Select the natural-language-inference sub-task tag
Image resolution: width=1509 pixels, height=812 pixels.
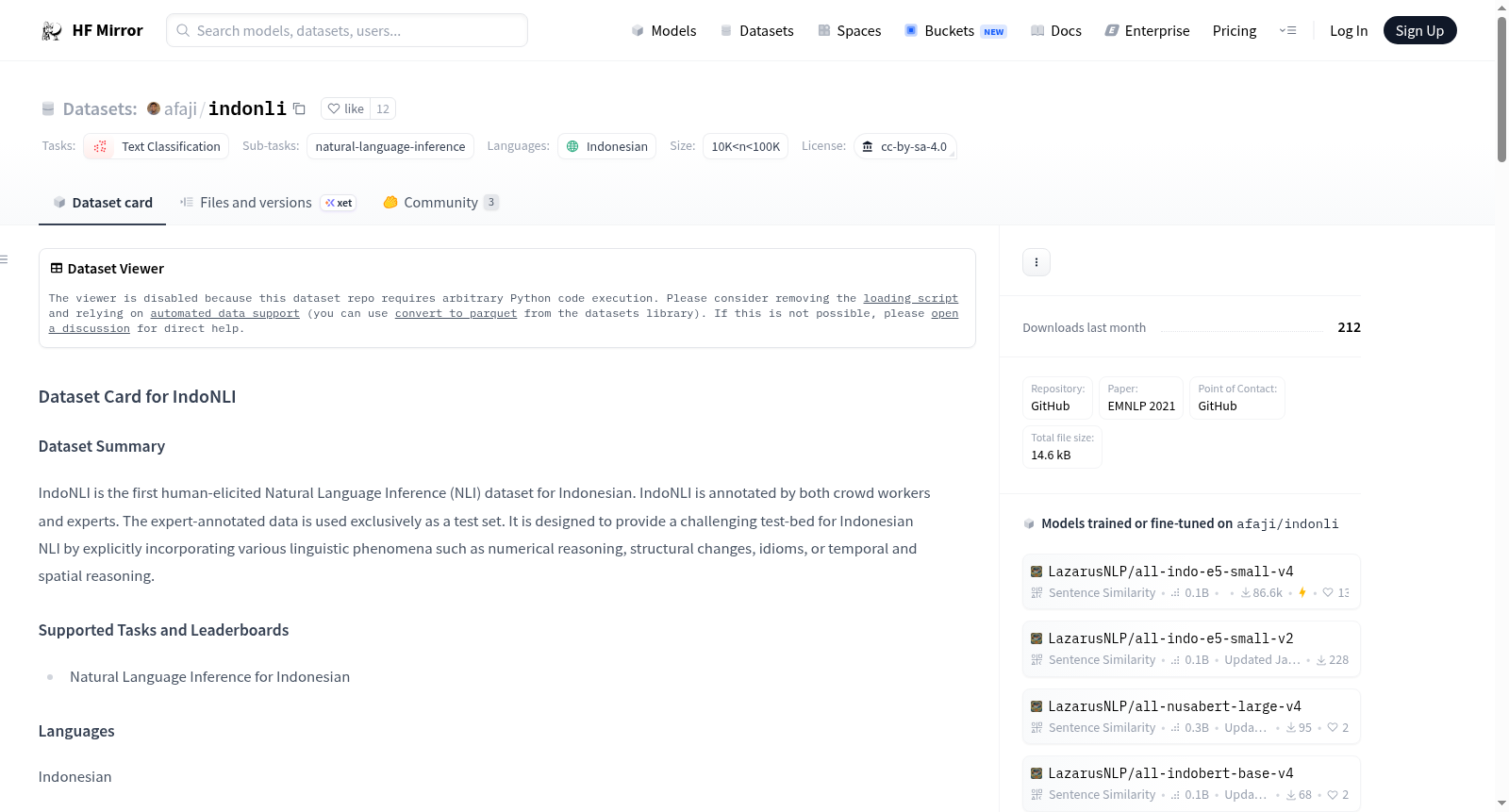click(390, 146)
